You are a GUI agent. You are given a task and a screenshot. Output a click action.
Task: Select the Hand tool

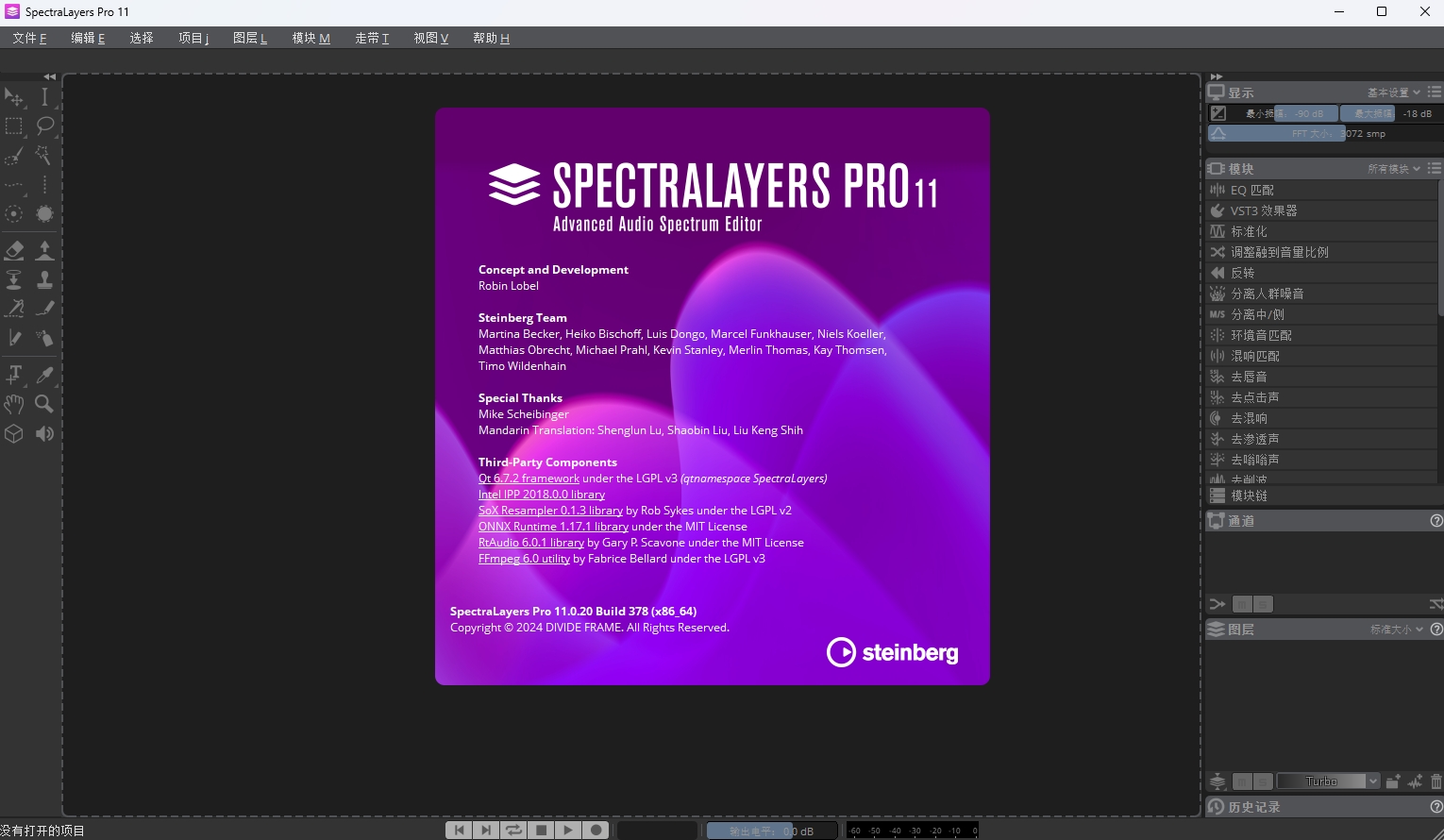click(14, 404)
